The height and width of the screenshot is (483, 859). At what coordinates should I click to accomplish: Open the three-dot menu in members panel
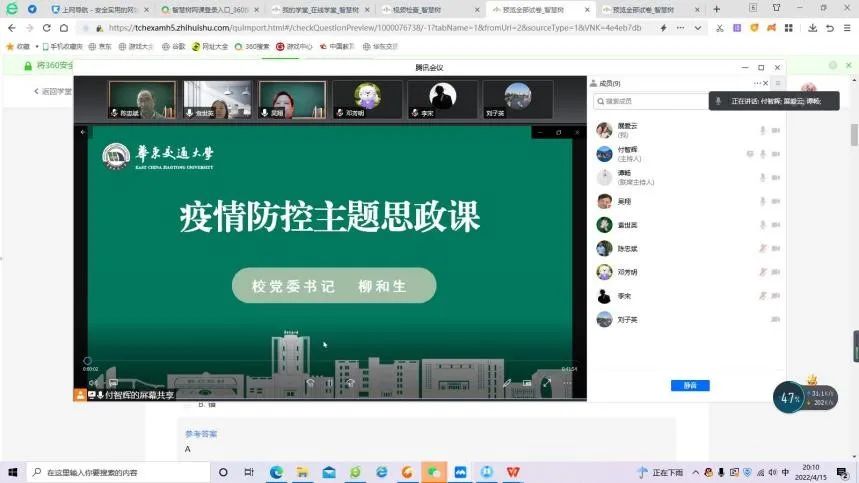click(758, 83)
